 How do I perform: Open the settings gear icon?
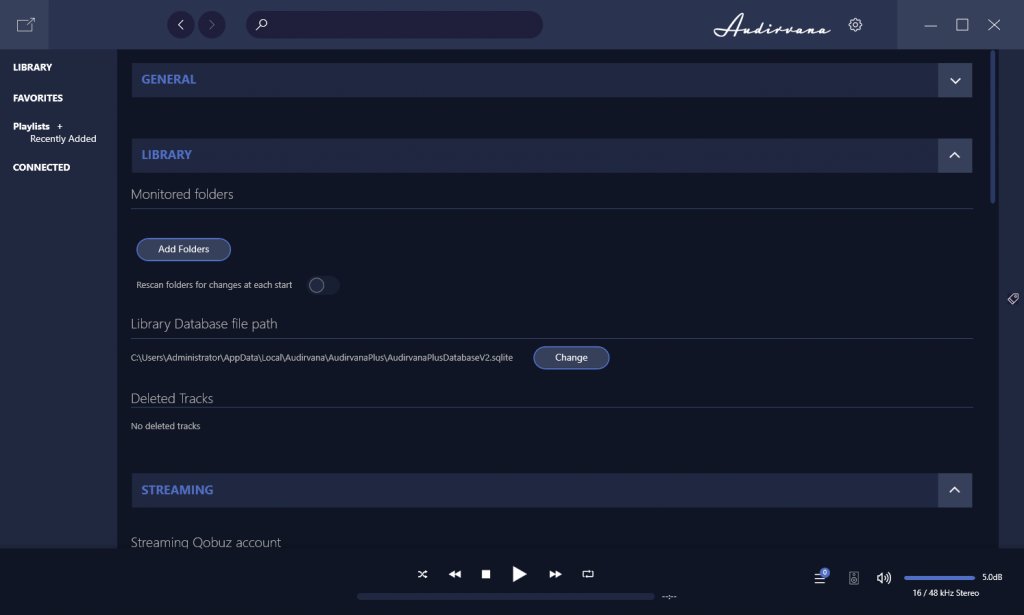coord(855,25)
